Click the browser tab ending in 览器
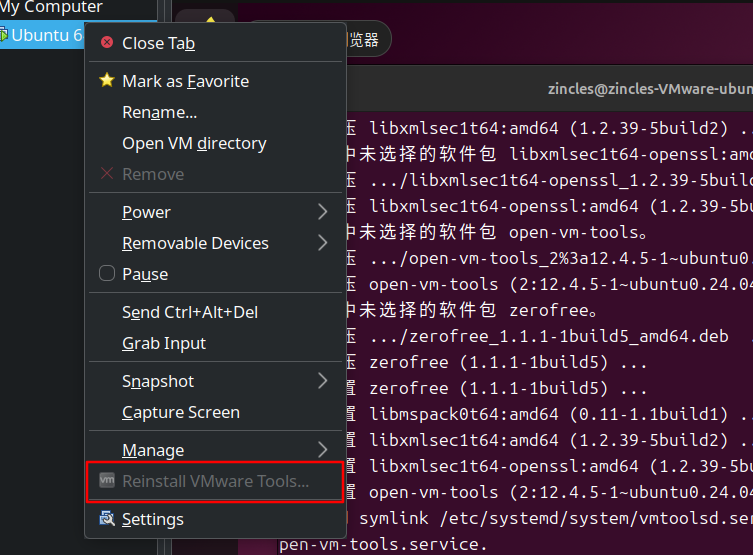Viewport: 753px width, 555px height. (367, 39)
